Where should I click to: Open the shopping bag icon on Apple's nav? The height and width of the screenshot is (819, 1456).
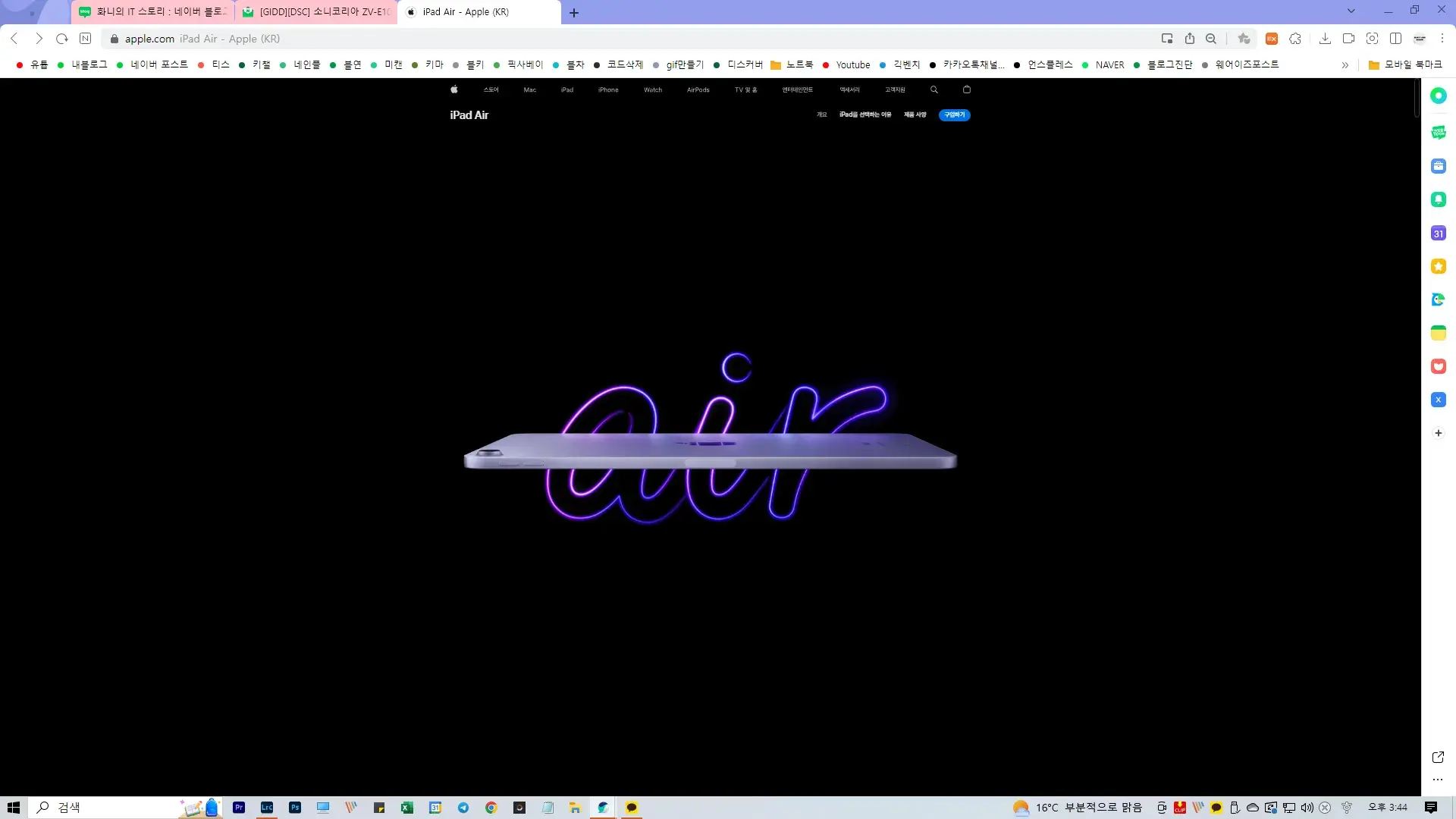[x=967, y=89]
